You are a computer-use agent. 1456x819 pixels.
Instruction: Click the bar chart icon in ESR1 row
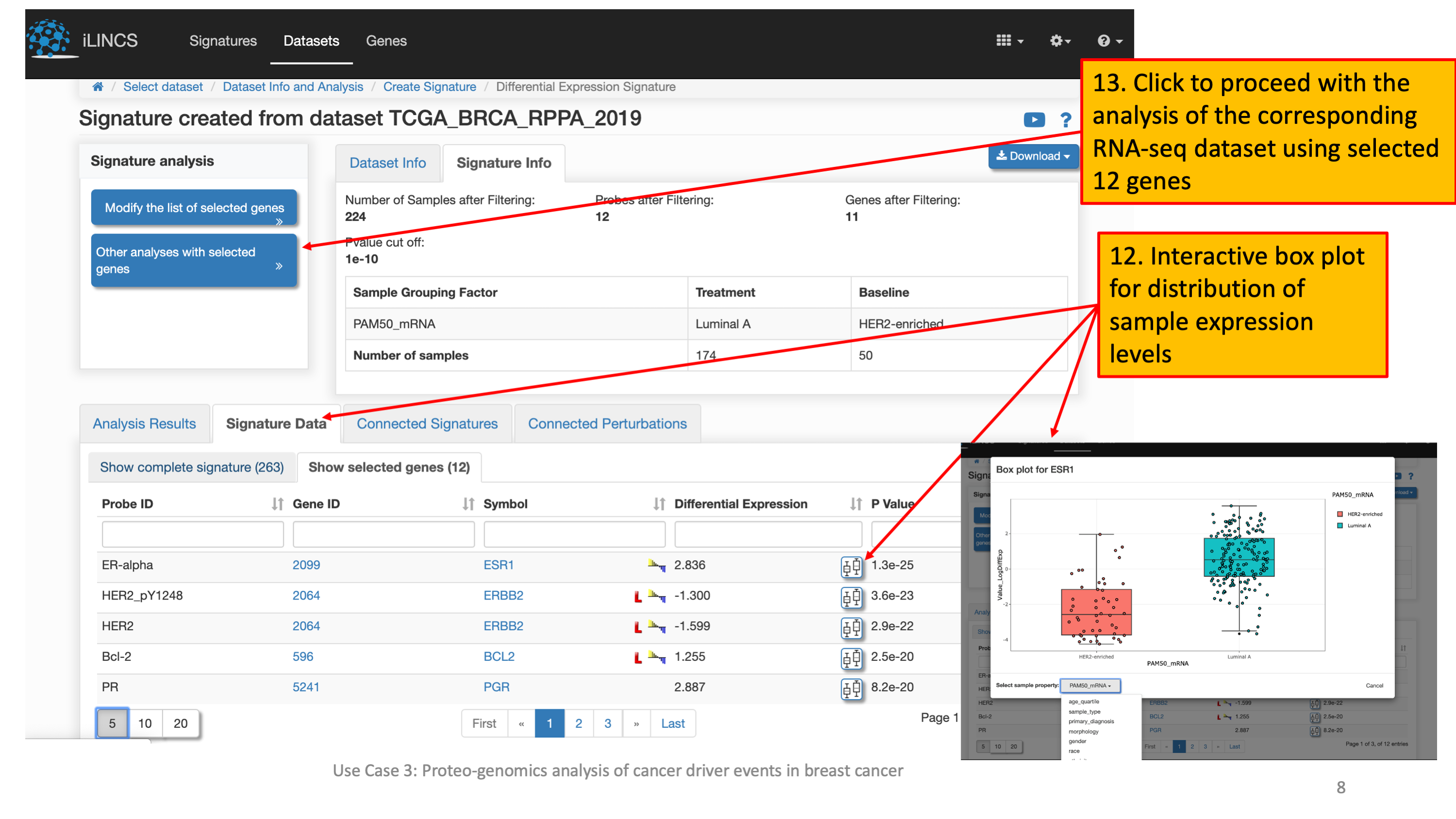tap(657, 565)
